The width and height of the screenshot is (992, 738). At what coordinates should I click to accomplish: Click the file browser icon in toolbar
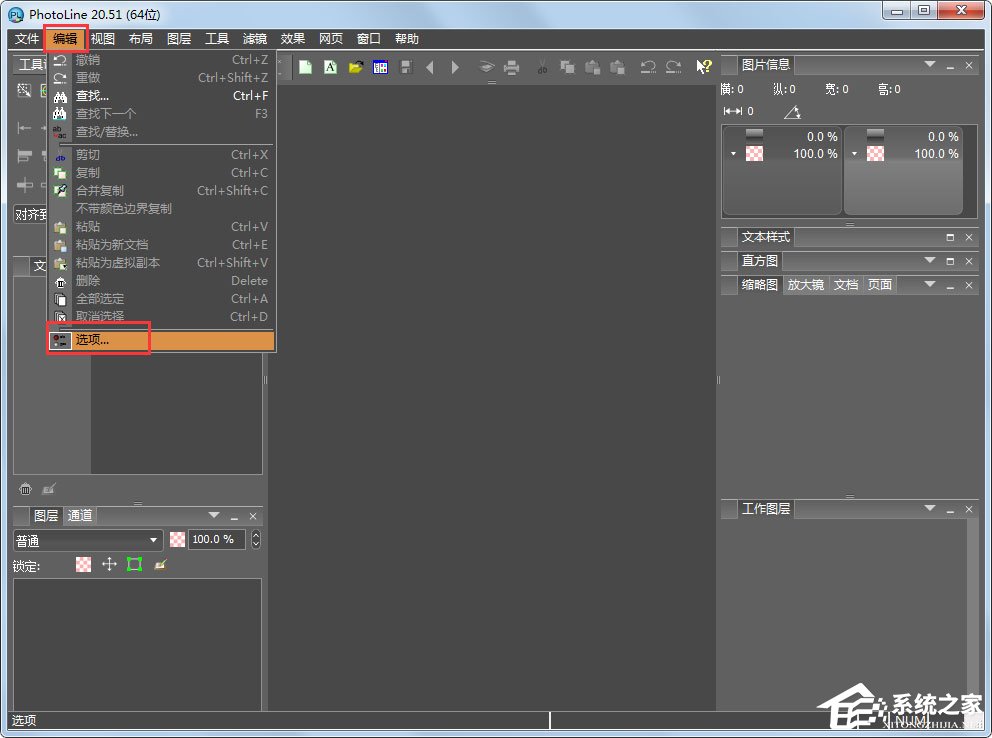point(380,67)
